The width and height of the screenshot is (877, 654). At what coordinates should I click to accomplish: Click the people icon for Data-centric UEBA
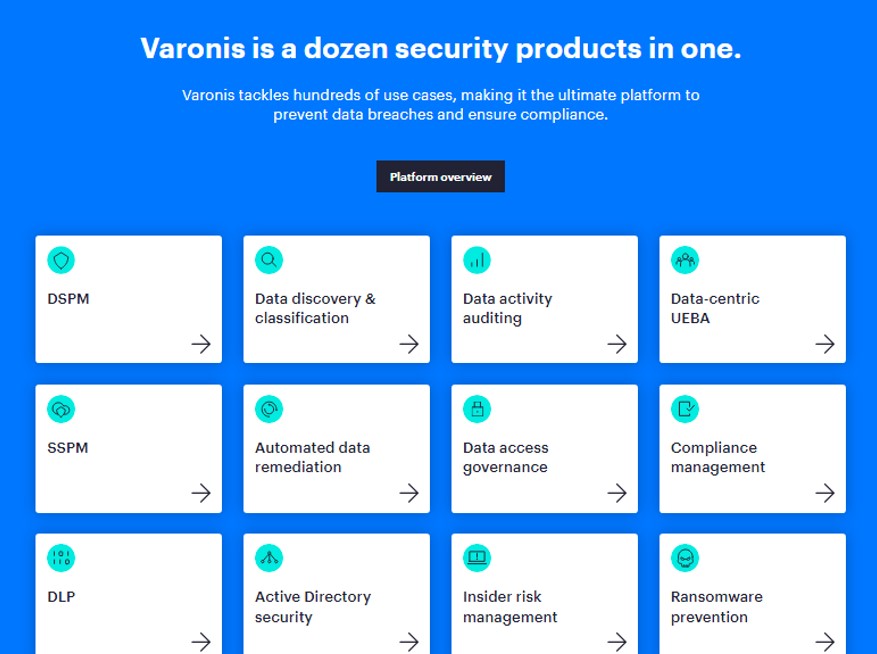pos(685,260)
